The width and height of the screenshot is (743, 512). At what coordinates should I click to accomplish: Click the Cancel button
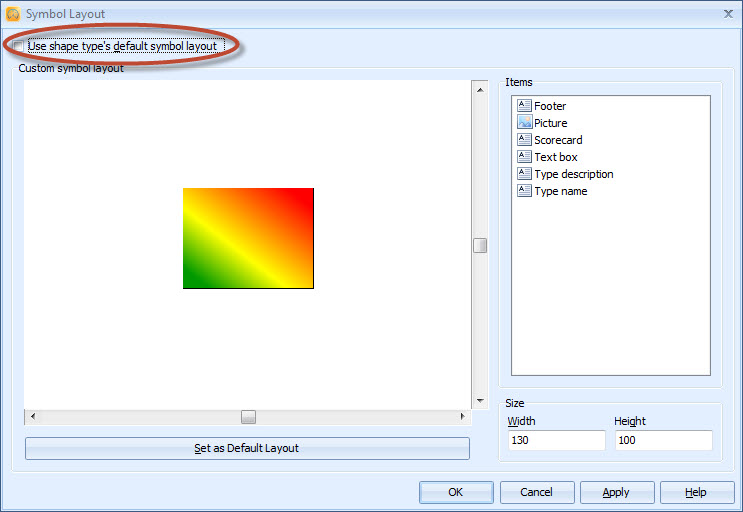pos(537,492)
